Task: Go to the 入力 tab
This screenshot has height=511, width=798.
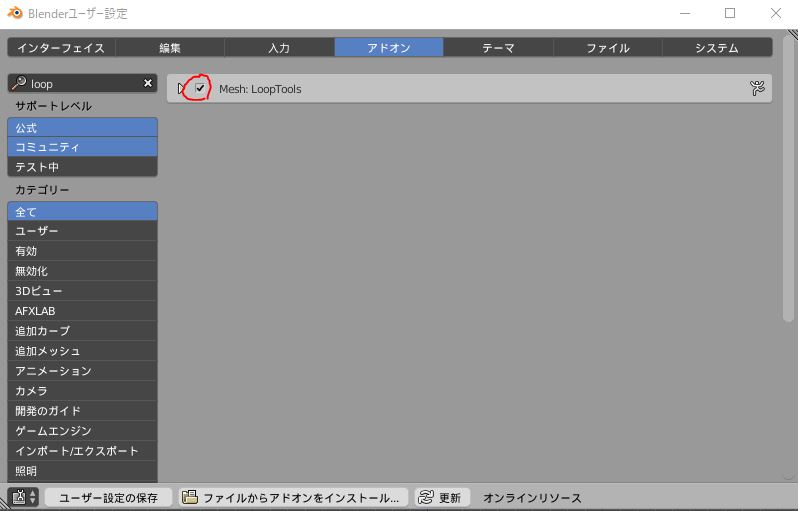Action: pos(279,48)
